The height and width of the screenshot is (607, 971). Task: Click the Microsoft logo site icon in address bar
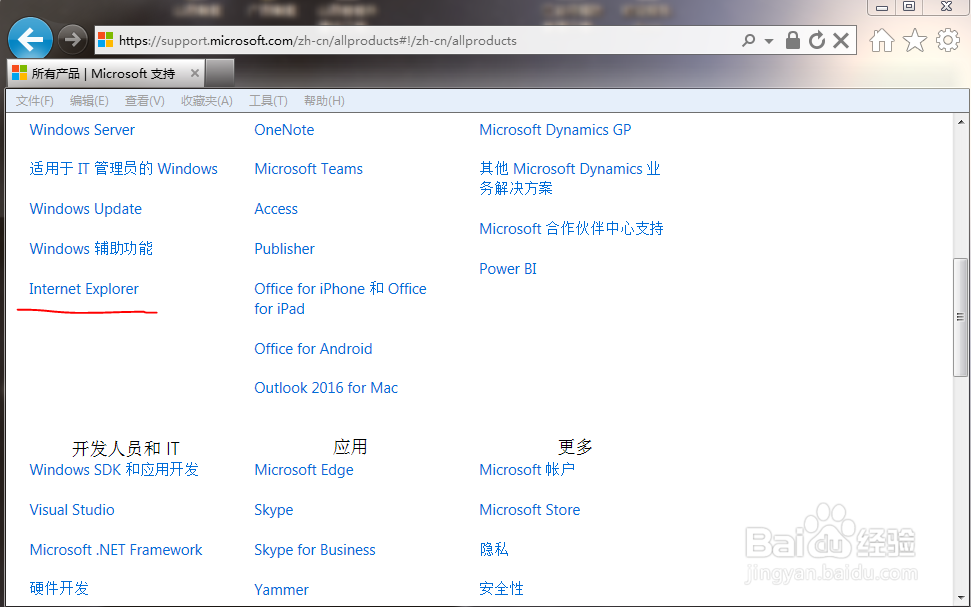coord(106,40)
